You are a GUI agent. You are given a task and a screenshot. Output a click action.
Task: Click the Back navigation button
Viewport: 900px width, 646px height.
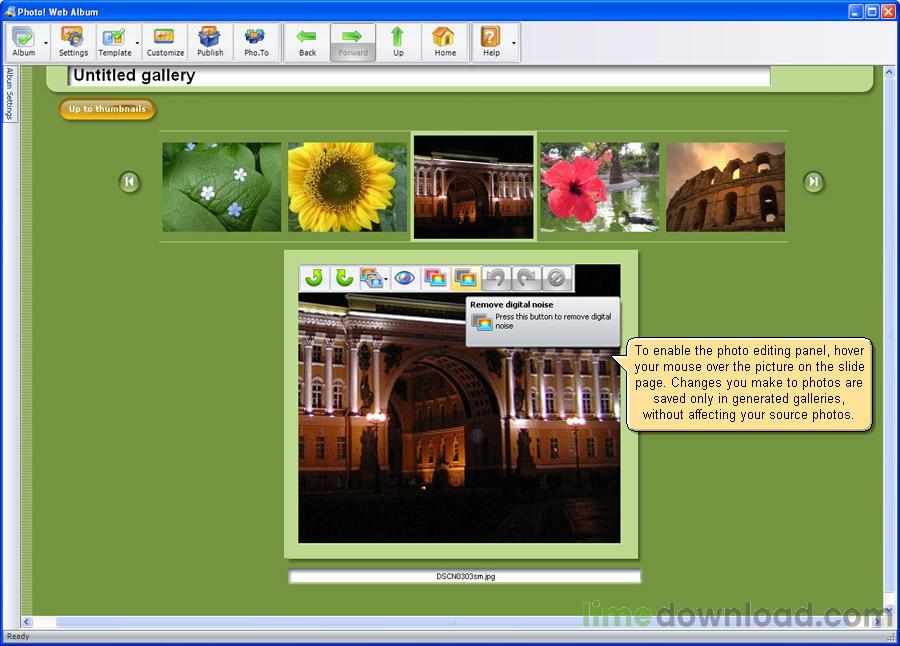point(307,42)
